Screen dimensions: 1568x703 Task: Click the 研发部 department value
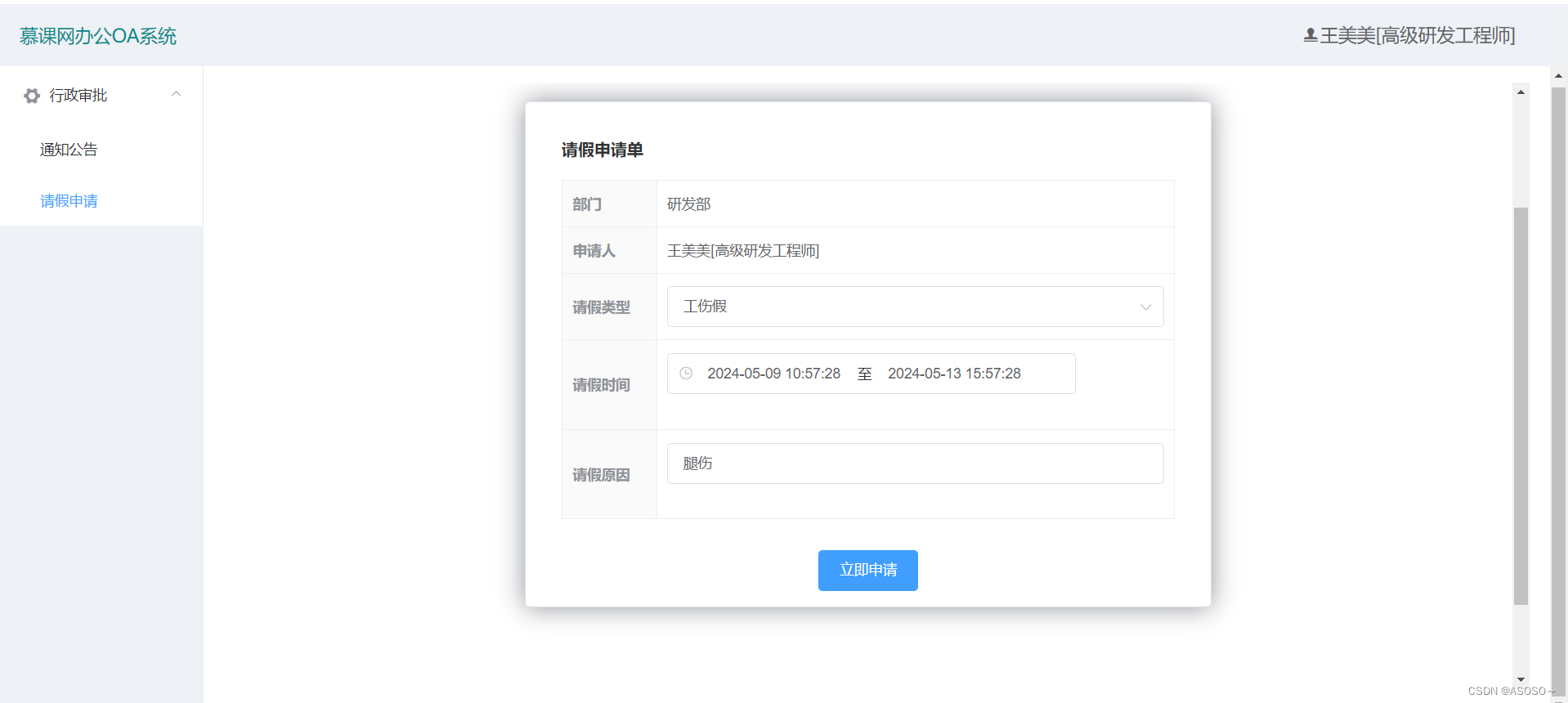click(x=689, y=204)
